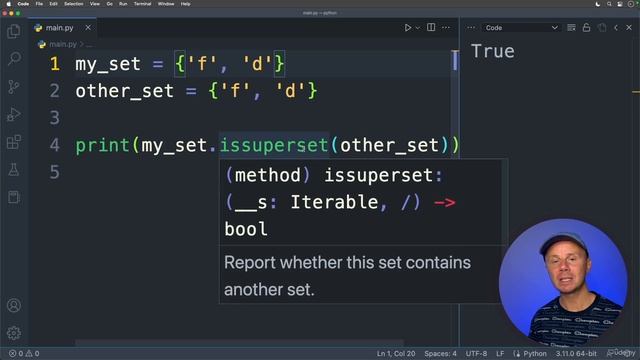Click the print function on line 4
This screenshot has height=360, width=640.
pos(102,145)
